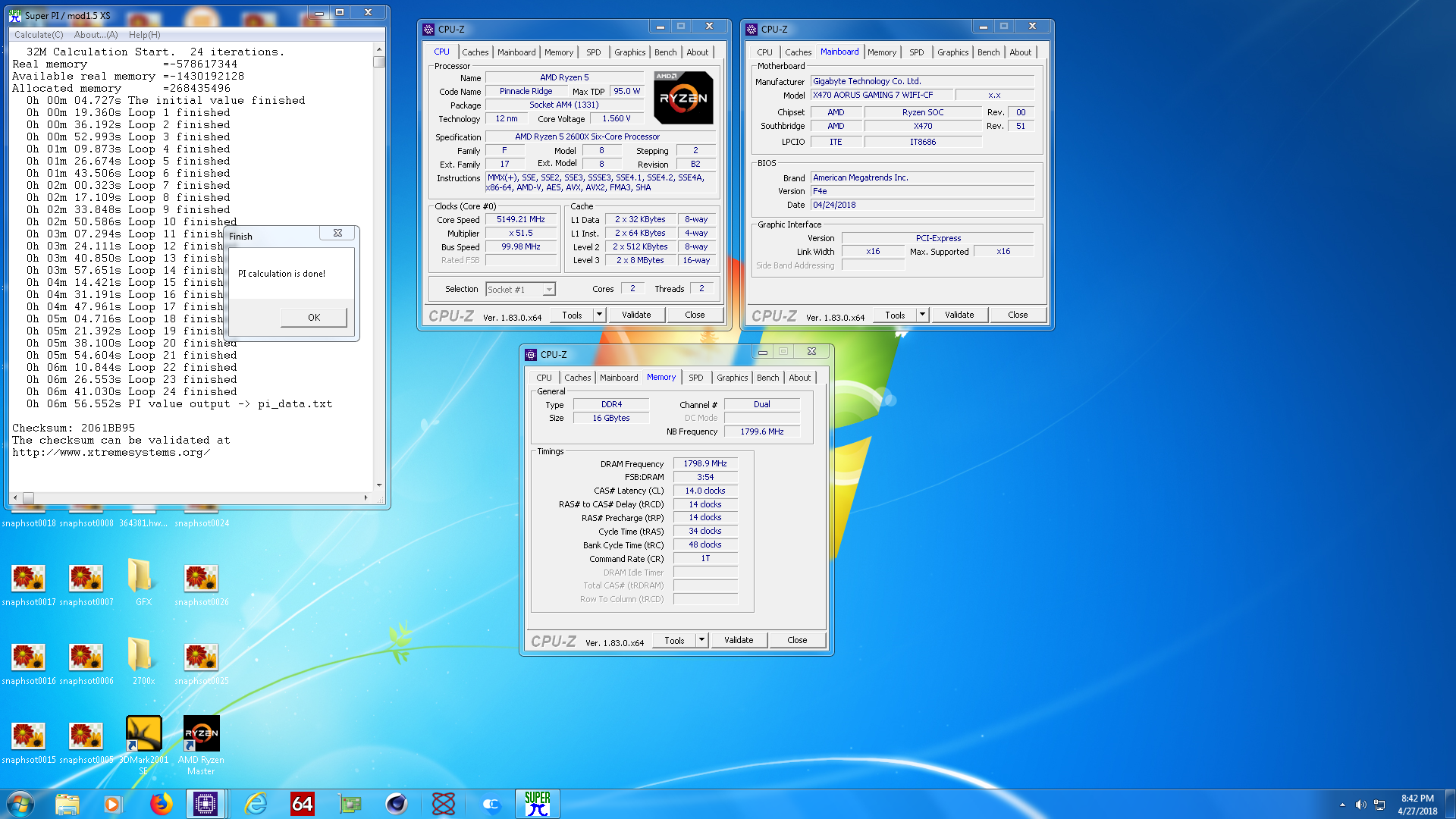Screen dimensions: 1456x819
Task: Click Validate in the CPU tab window
Action: [636, 315]
